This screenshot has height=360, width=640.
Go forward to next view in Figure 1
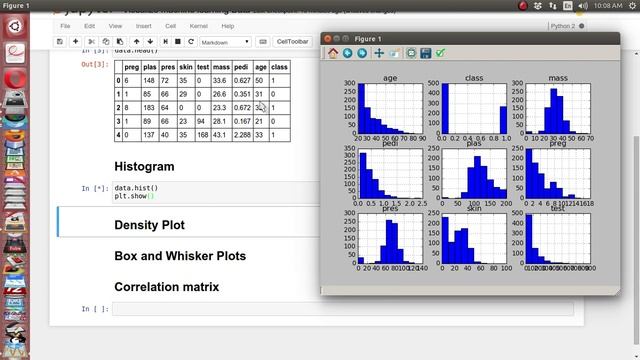[362, 53]
